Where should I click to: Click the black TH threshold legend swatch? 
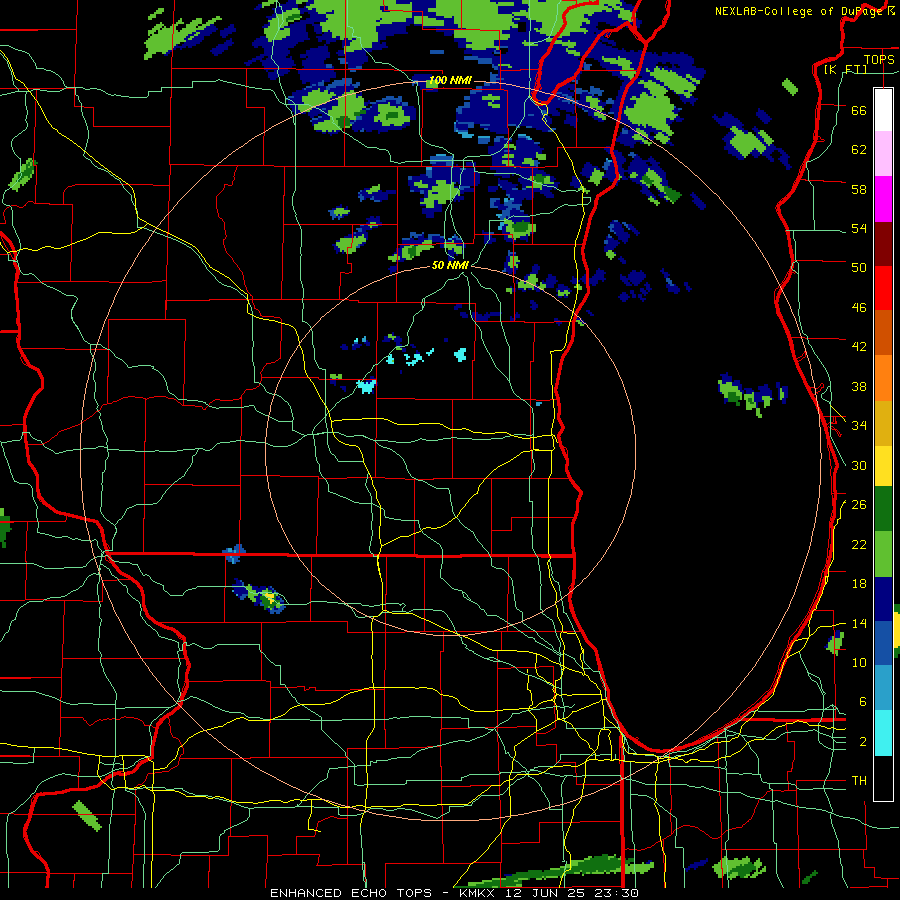[x=883, y=778]
